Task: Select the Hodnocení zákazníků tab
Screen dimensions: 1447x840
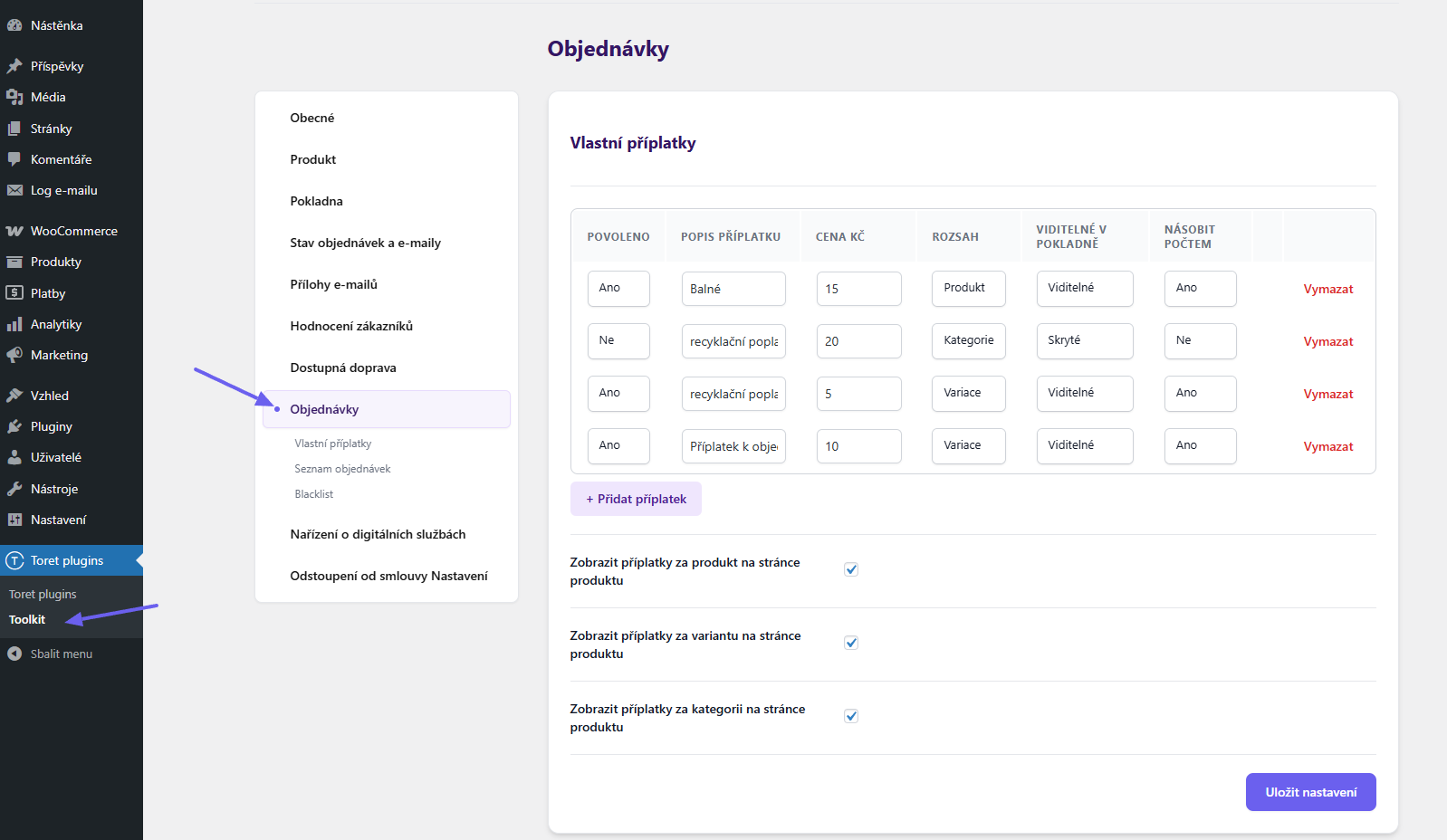Action: [x=351, y=326]
